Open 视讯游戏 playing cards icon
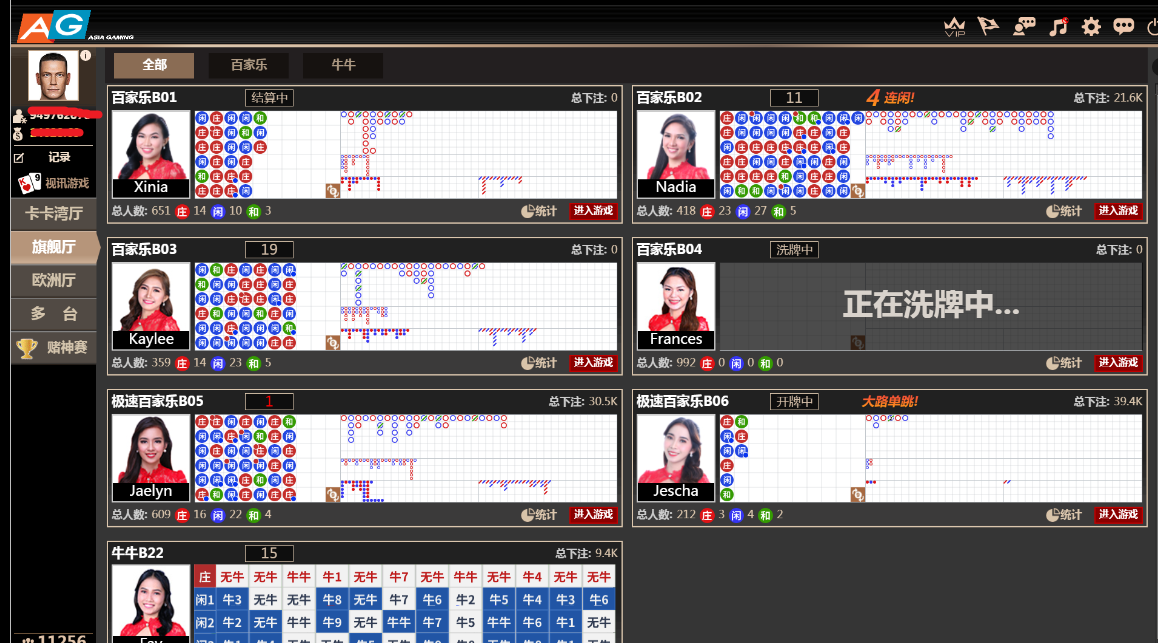The image size is (1158, 643). [x=29, y=183]
